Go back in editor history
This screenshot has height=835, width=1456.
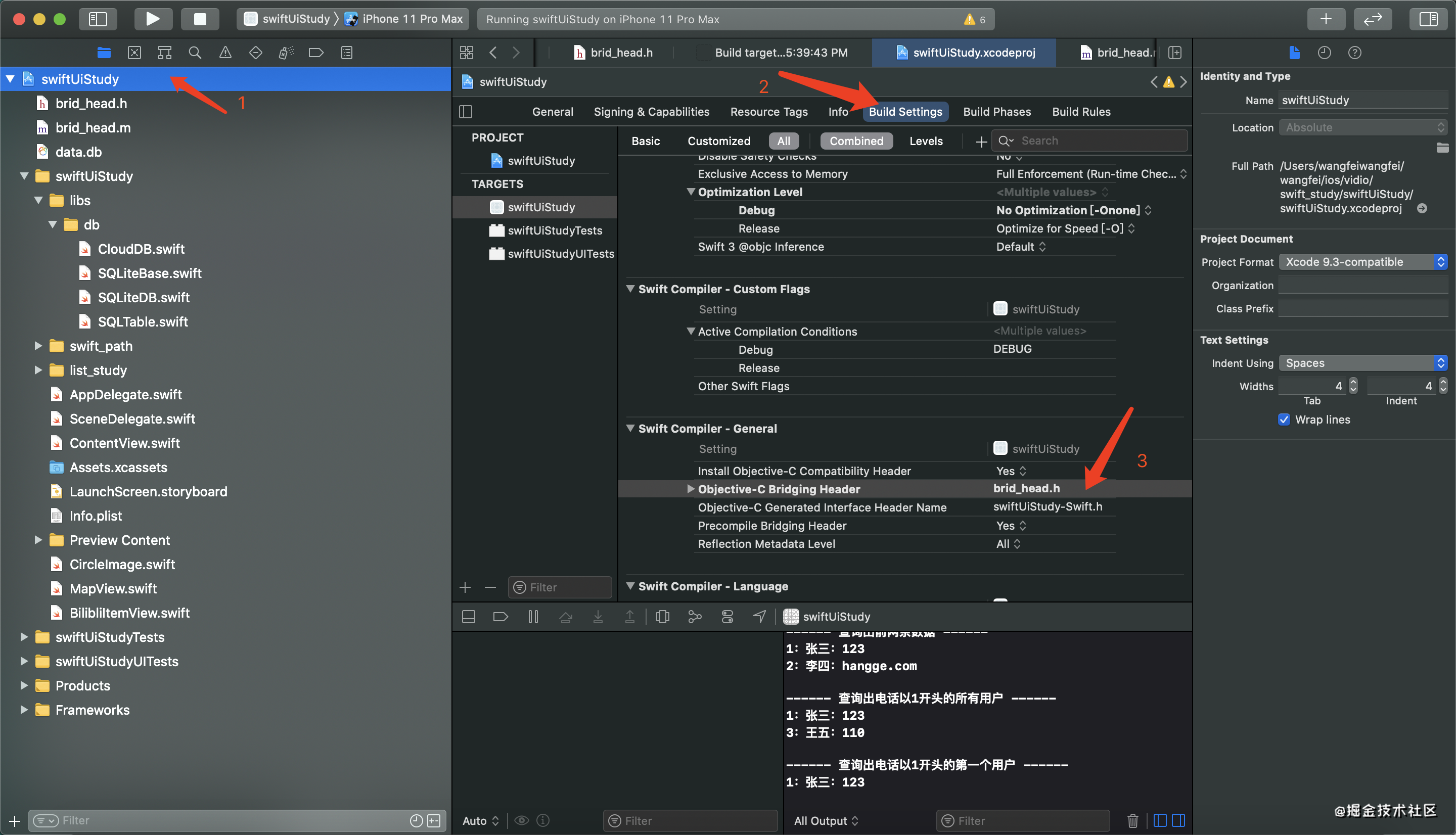pos(492,53)
